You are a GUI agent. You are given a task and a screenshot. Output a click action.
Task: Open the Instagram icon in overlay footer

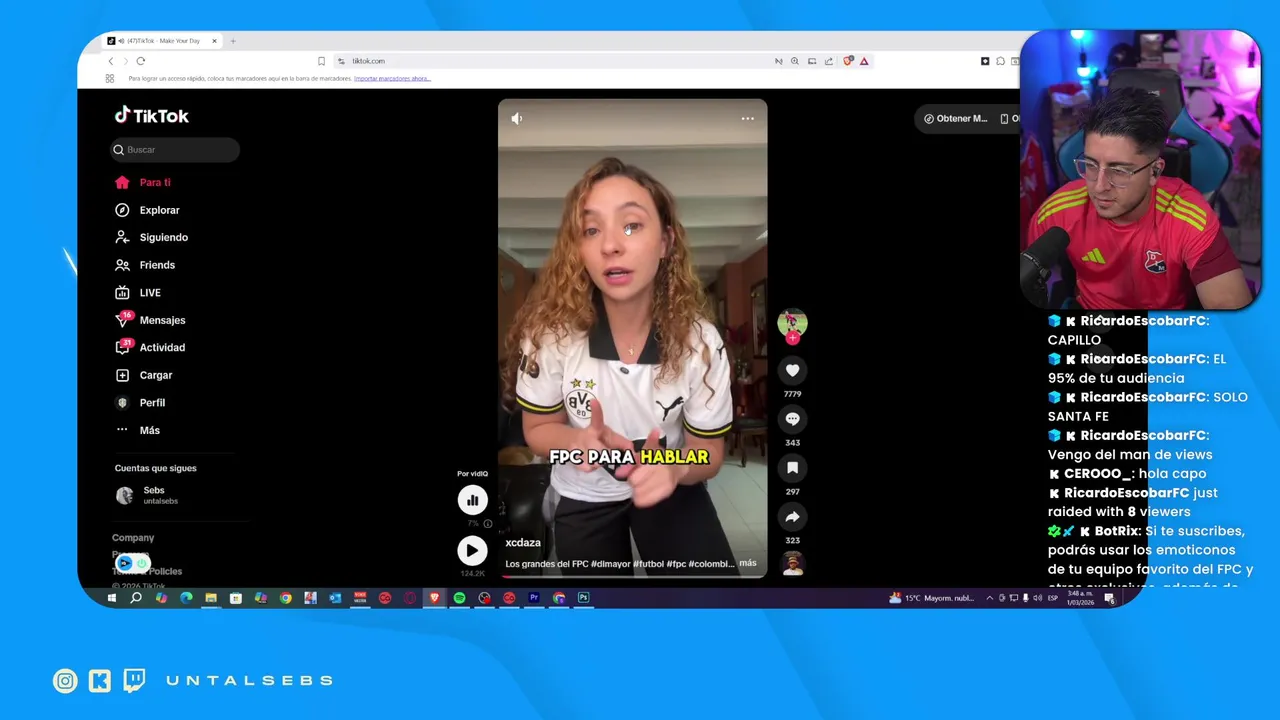pyautogui.click(x=65, y=681)
